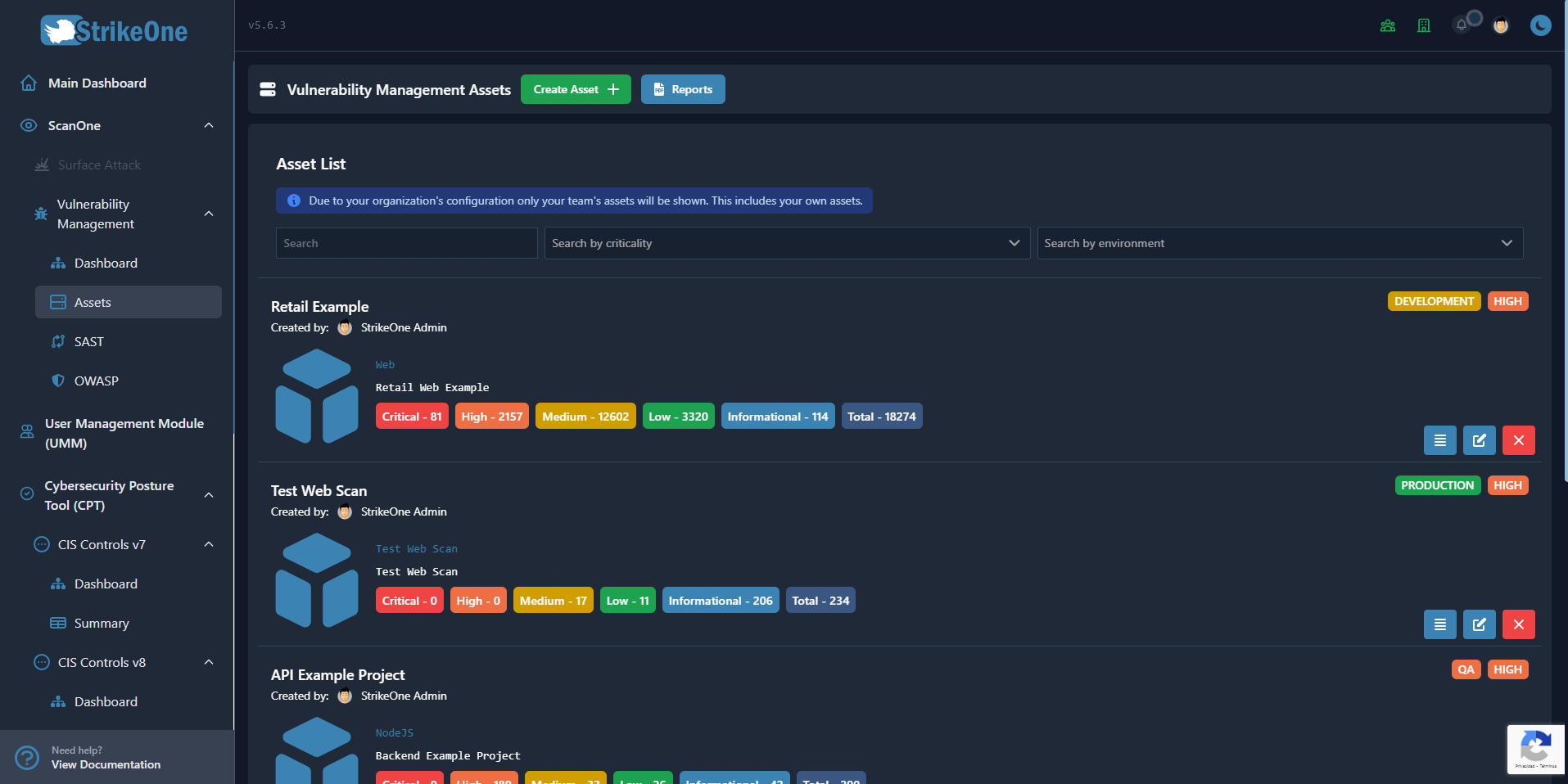Collapse the ScanOne section in sidebar

(x=209, y=125)
